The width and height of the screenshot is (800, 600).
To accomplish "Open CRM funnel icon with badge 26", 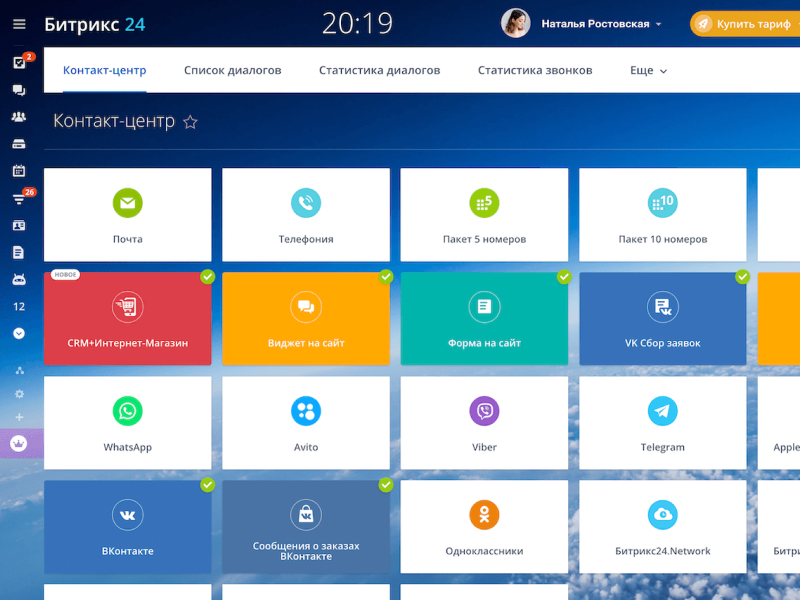I will click(19, 198).
